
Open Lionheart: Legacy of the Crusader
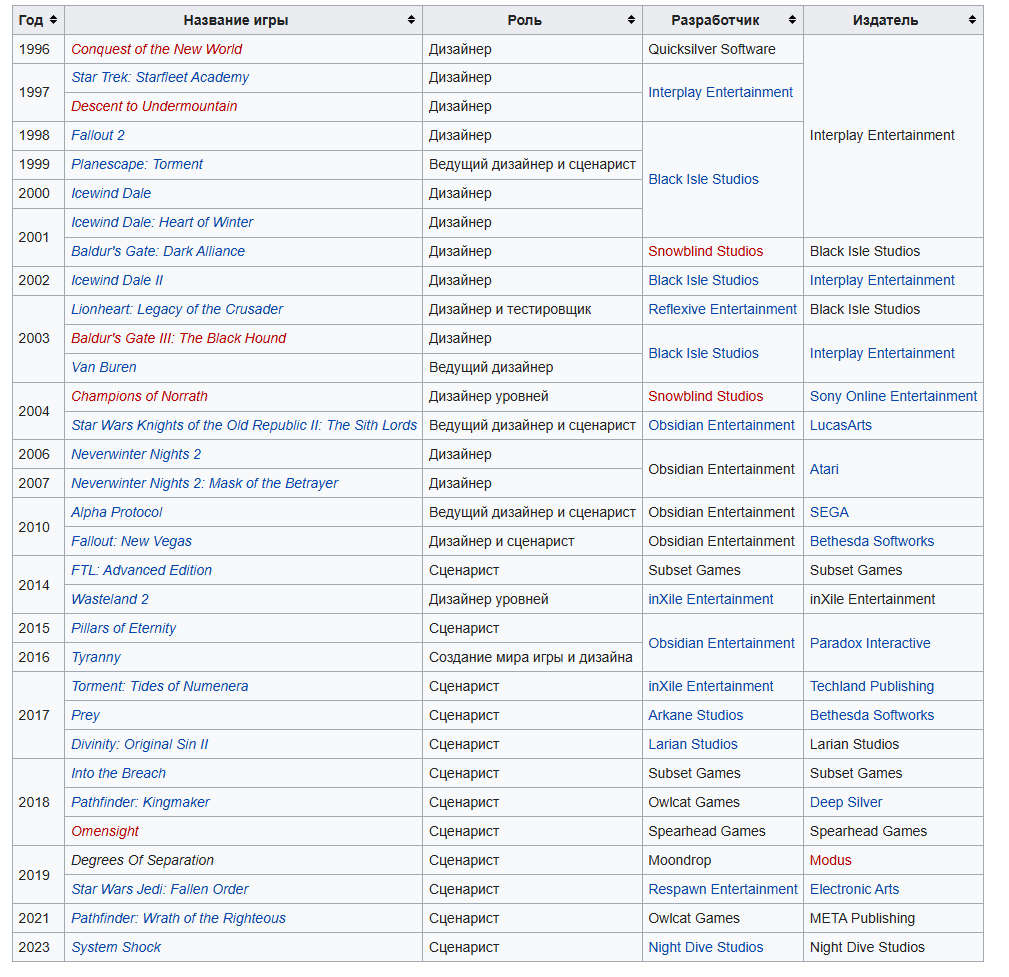(177, 309)
